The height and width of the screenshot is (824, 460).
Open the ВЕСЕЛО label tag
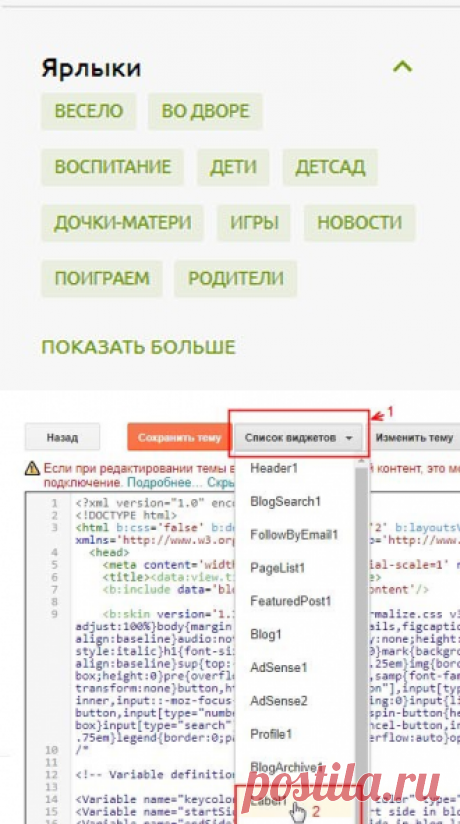[x=89, y=111]
